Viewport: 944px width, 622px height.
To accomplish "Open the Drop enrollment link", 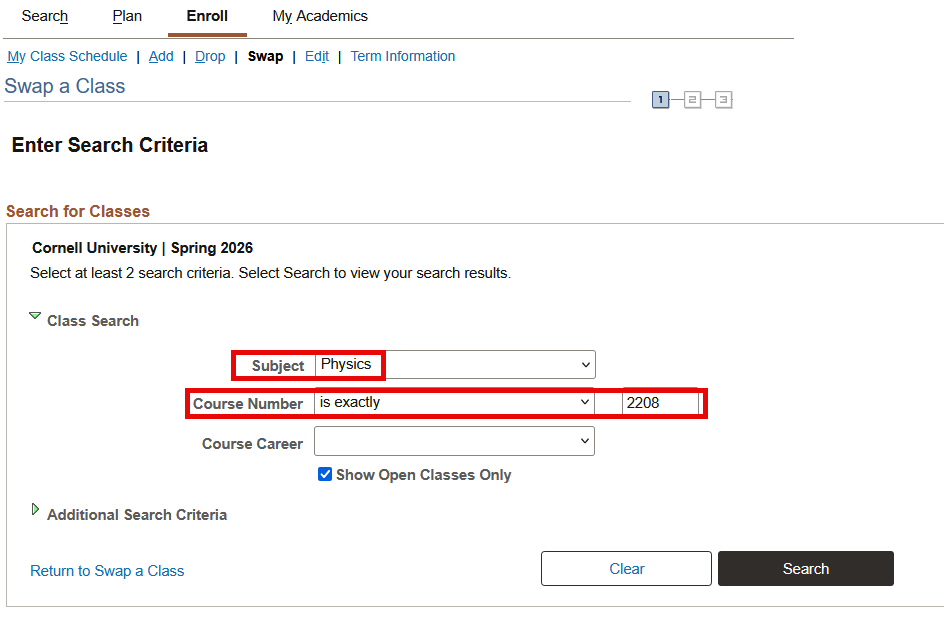I will [x=210, y=56].
